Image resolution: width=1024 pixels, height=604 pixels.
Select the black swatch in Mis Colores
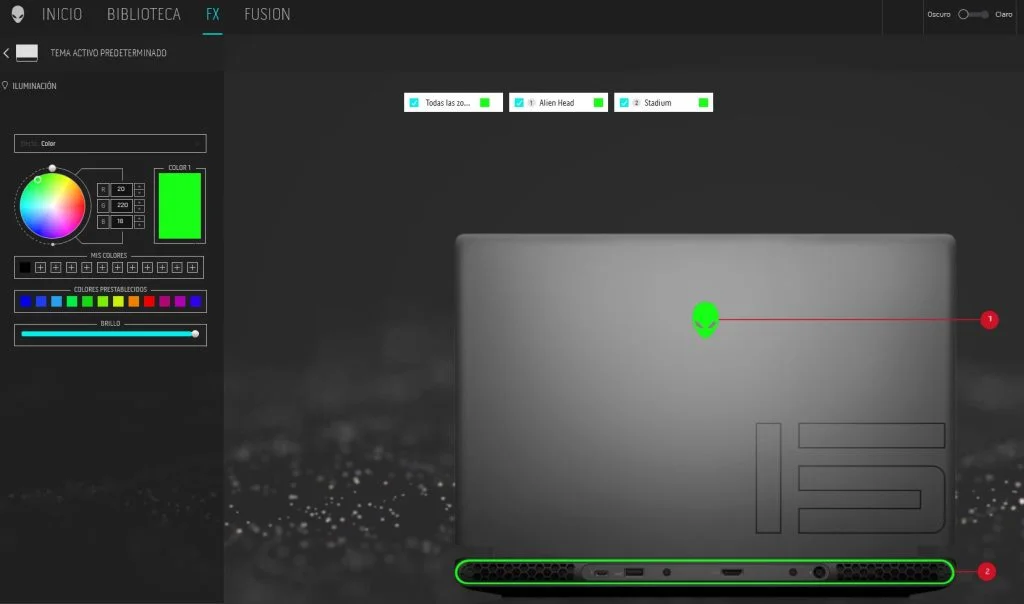coord(25,268)
